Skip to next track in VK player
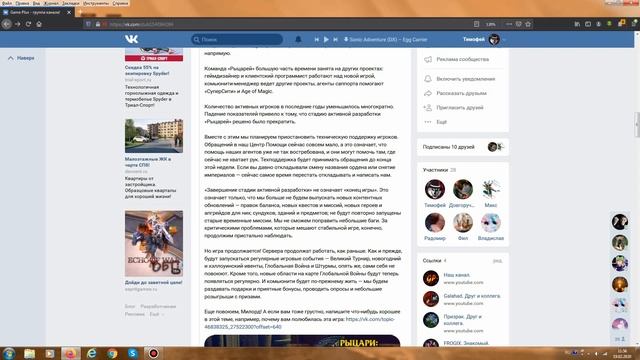 coord(336,40)
